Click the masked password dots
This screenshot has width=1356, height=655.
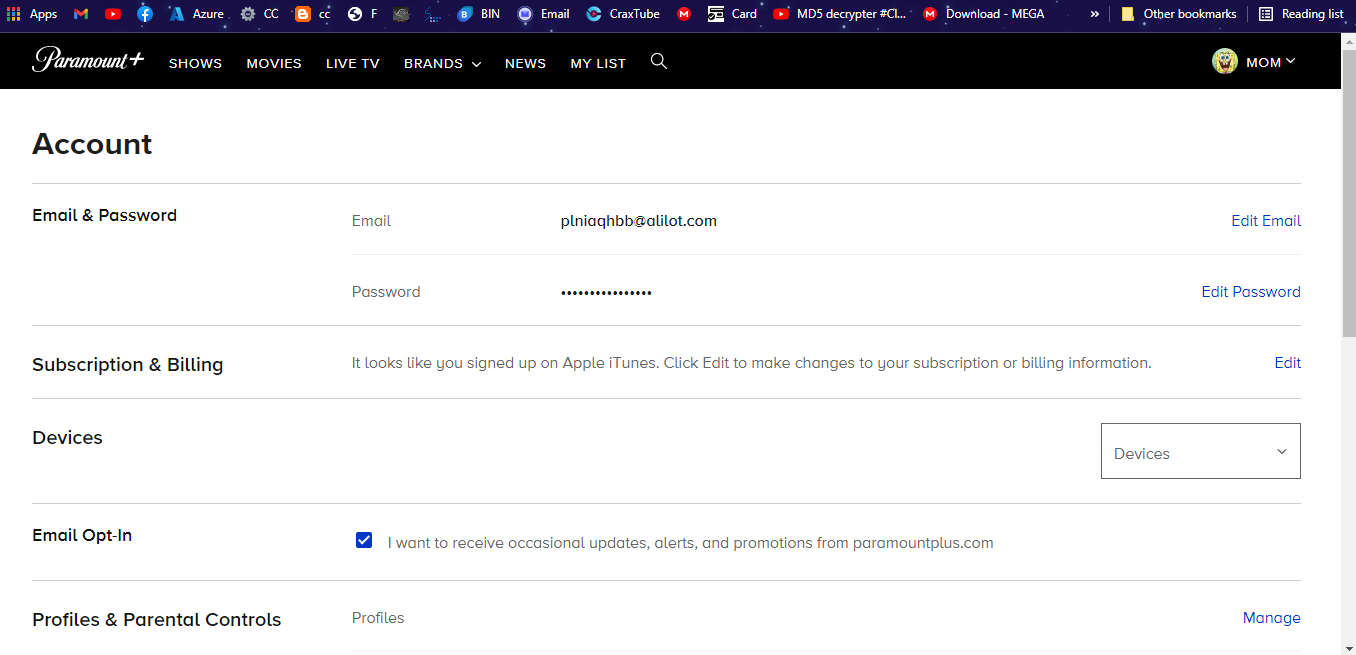606,292
